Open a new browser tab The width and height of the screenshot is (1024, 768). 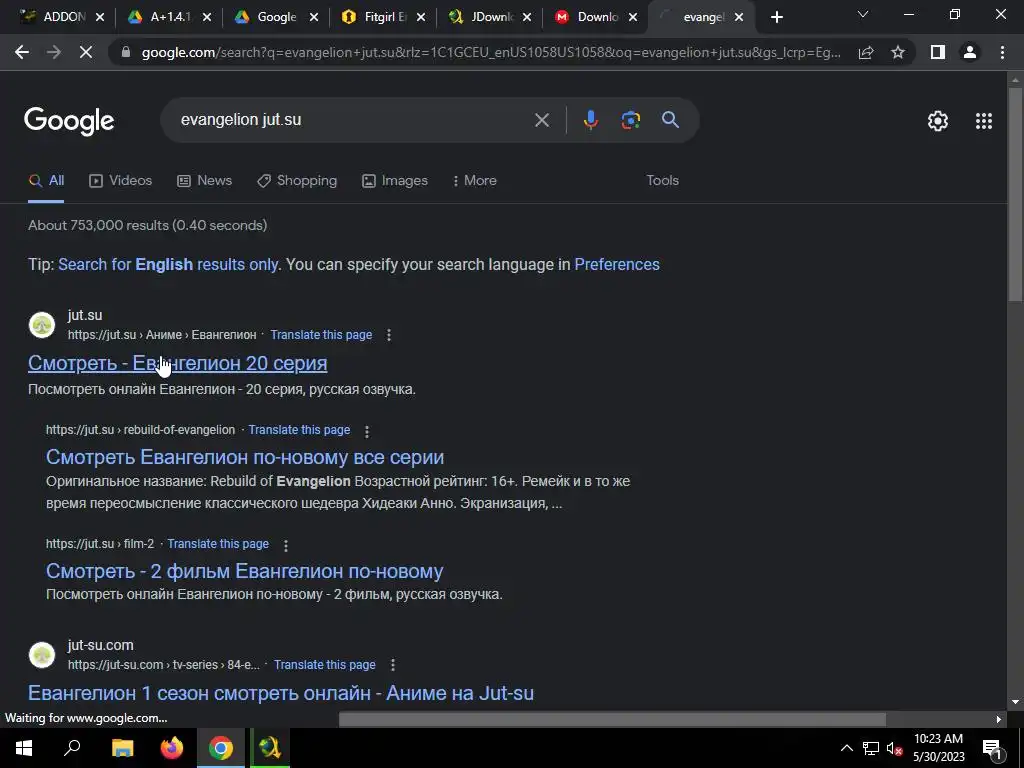776,18
